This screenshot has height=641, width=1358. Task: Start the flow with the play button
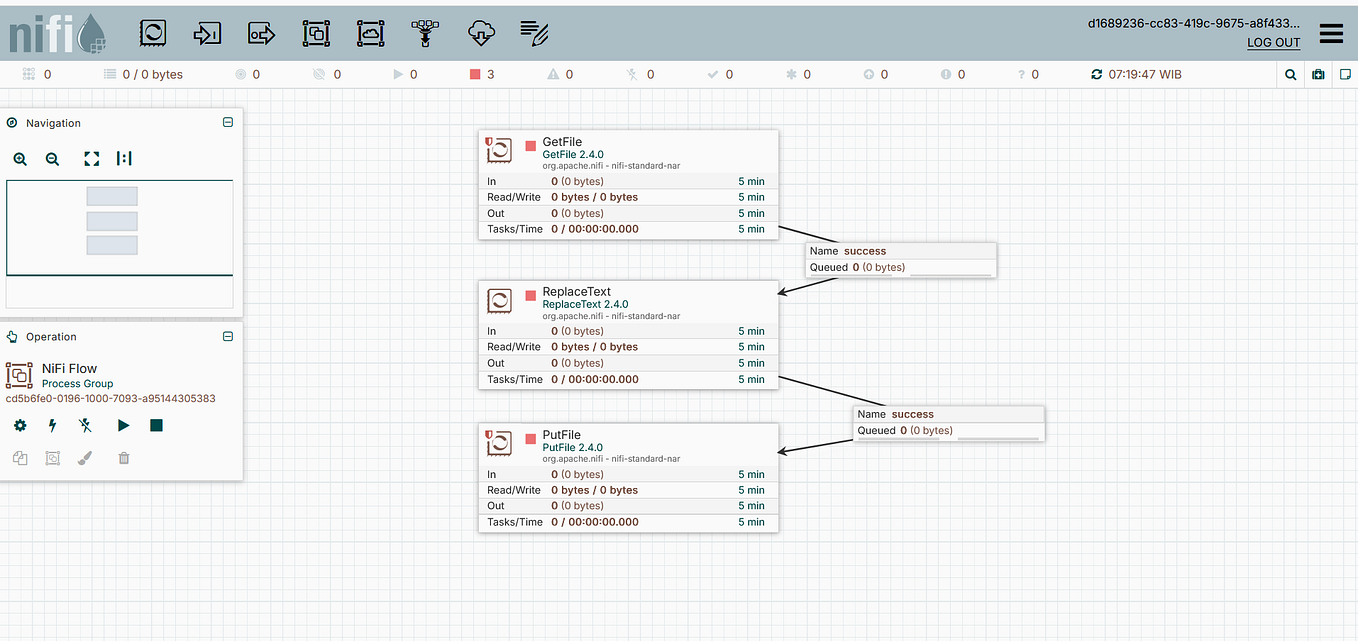(x=124, y=425)
